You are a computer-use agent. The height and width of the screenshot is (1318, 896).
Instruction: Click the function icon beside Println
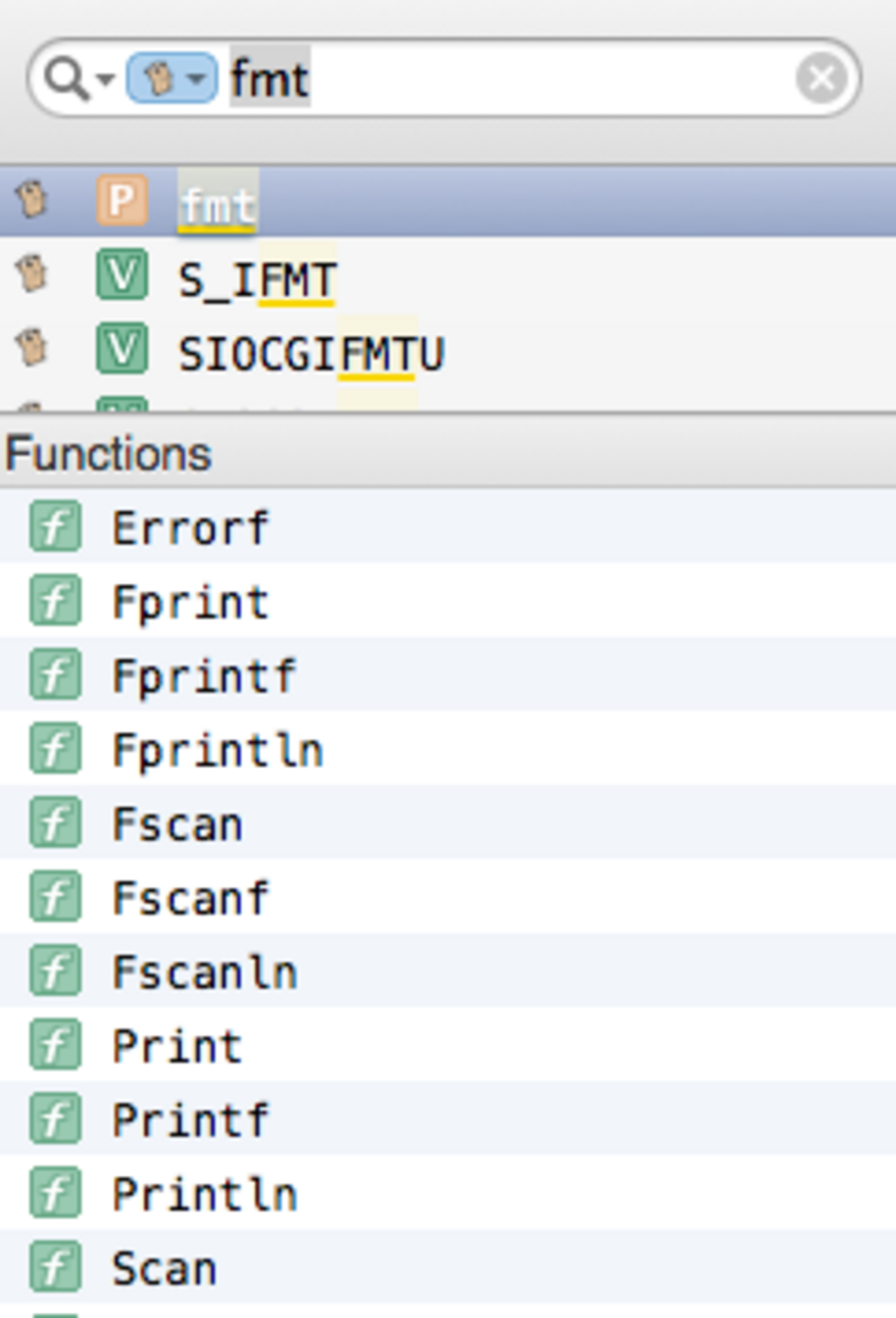point(55,1193)
